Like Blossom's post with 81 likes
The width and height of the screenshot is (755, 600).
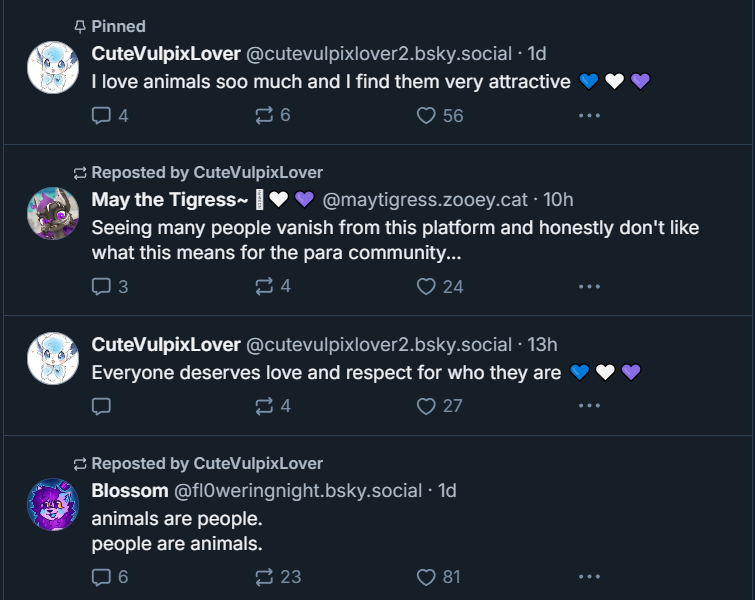427,577
